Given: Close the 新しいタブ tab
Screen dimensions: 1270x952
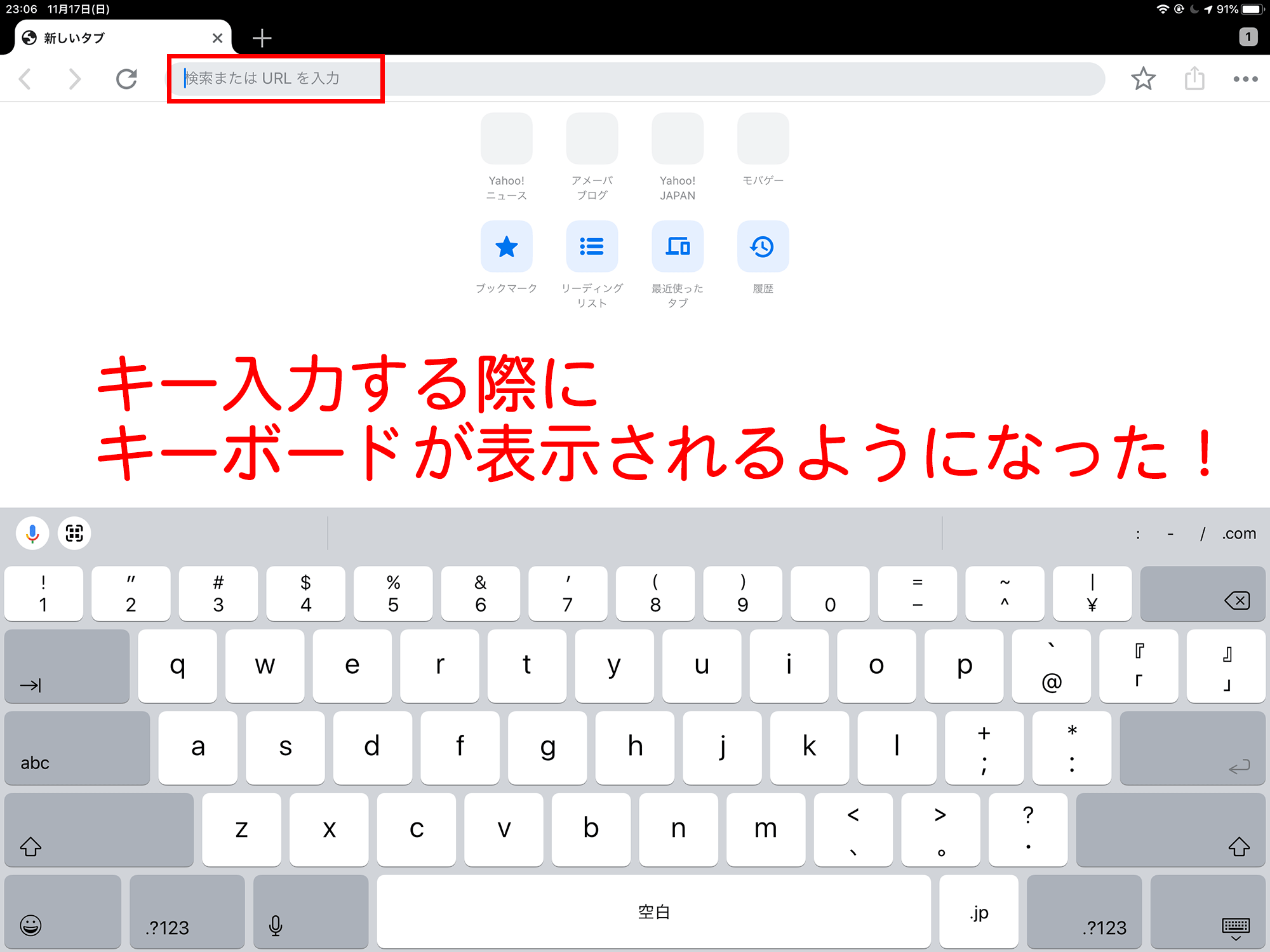Looking at the screenshot, I should (217, 38).
